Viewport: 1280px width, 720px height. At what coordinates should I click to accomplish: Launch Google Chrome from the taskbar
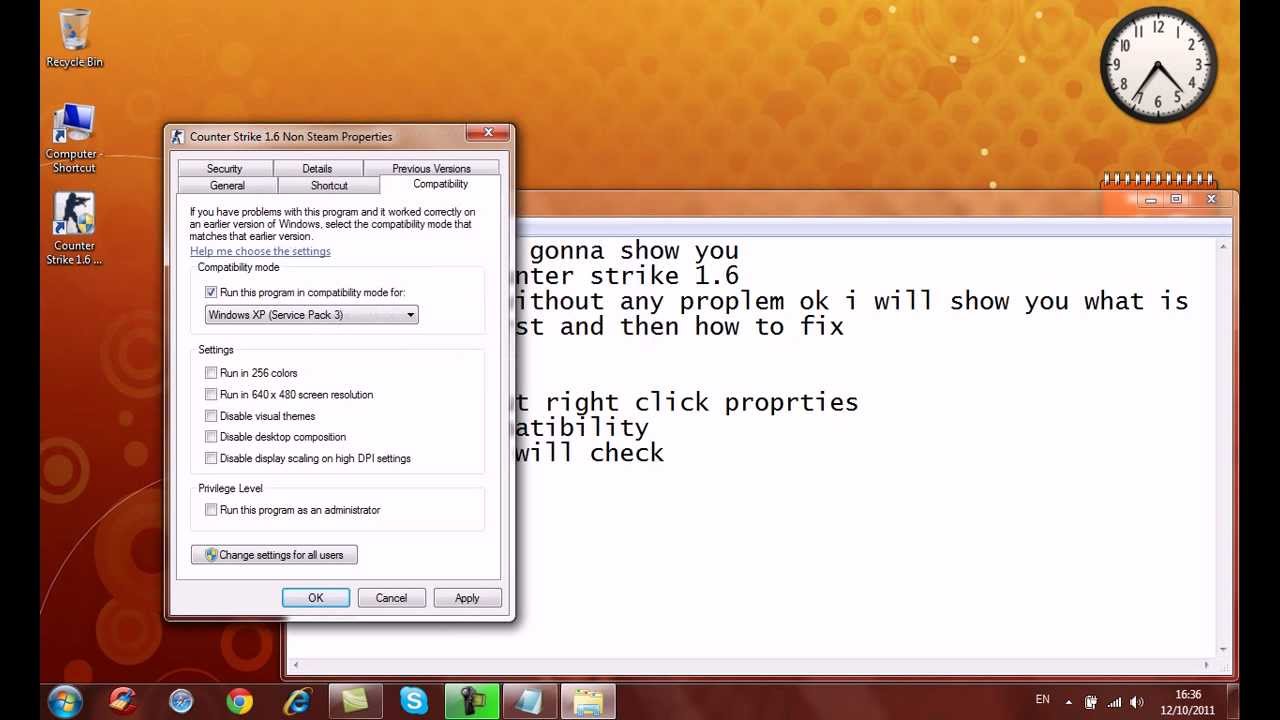(239, 701)
